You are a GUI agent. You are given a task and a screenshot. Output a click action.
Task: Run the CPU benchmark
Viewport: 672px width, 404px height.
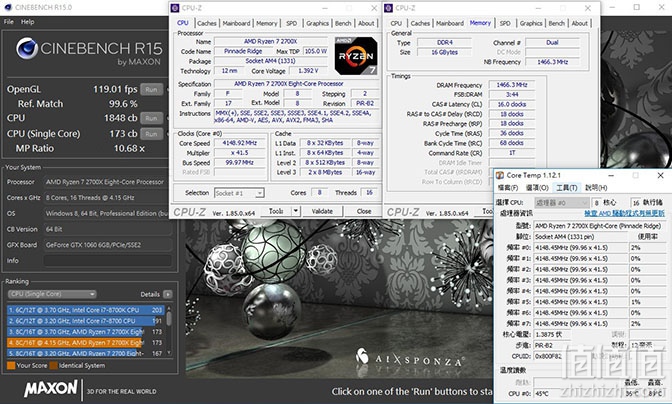click(151, 118)
